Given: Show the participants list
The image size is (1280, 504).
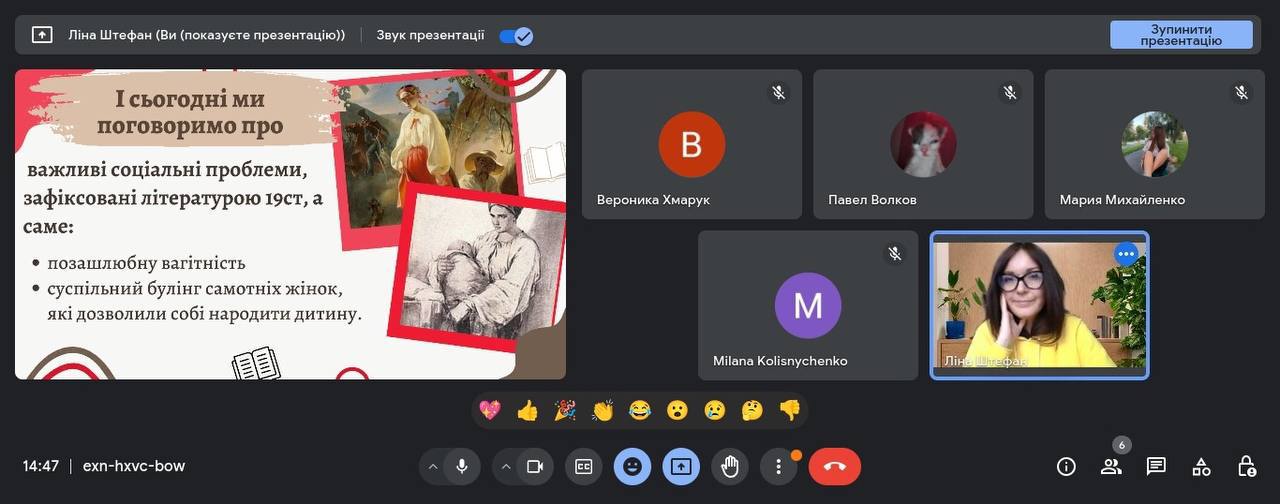Looking at the screenshot, I should click(x=1111, y=466).
